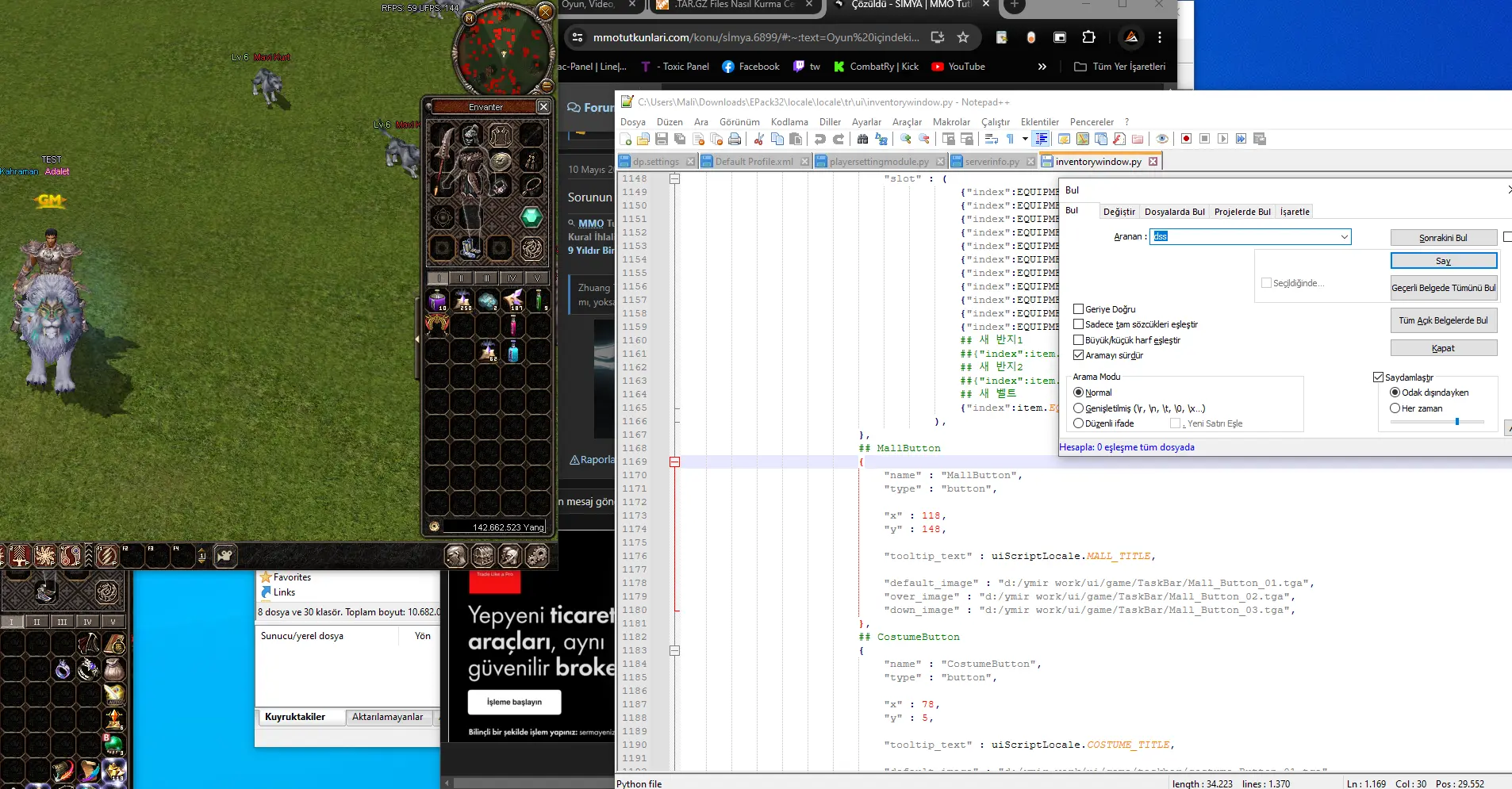The image size is (1512, 789).
Task: Click Zoom Out magnifier icon
Action: (924, 139)
